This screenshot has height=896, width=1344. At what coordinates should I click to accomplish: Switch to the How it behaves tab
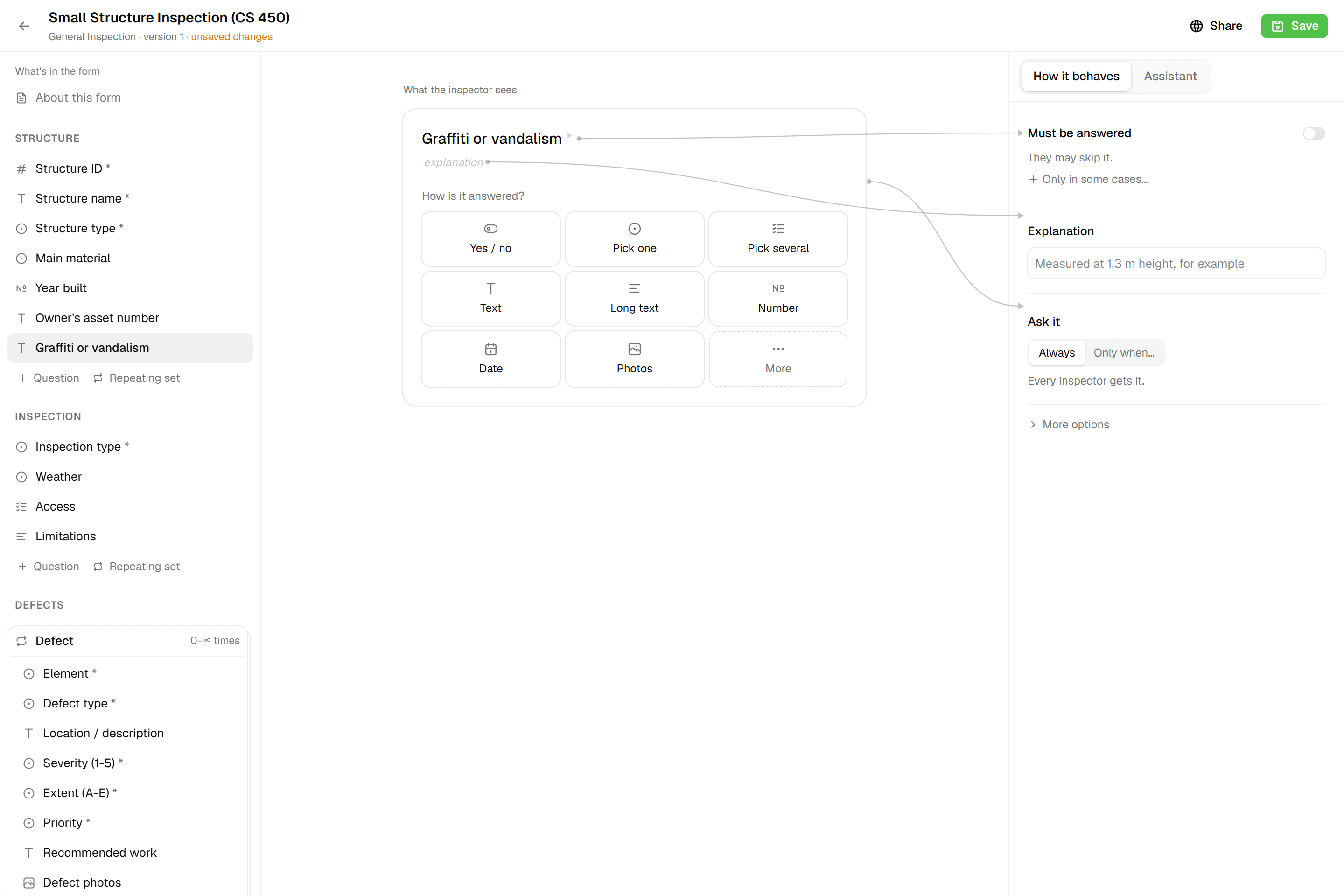[1076, 77]
